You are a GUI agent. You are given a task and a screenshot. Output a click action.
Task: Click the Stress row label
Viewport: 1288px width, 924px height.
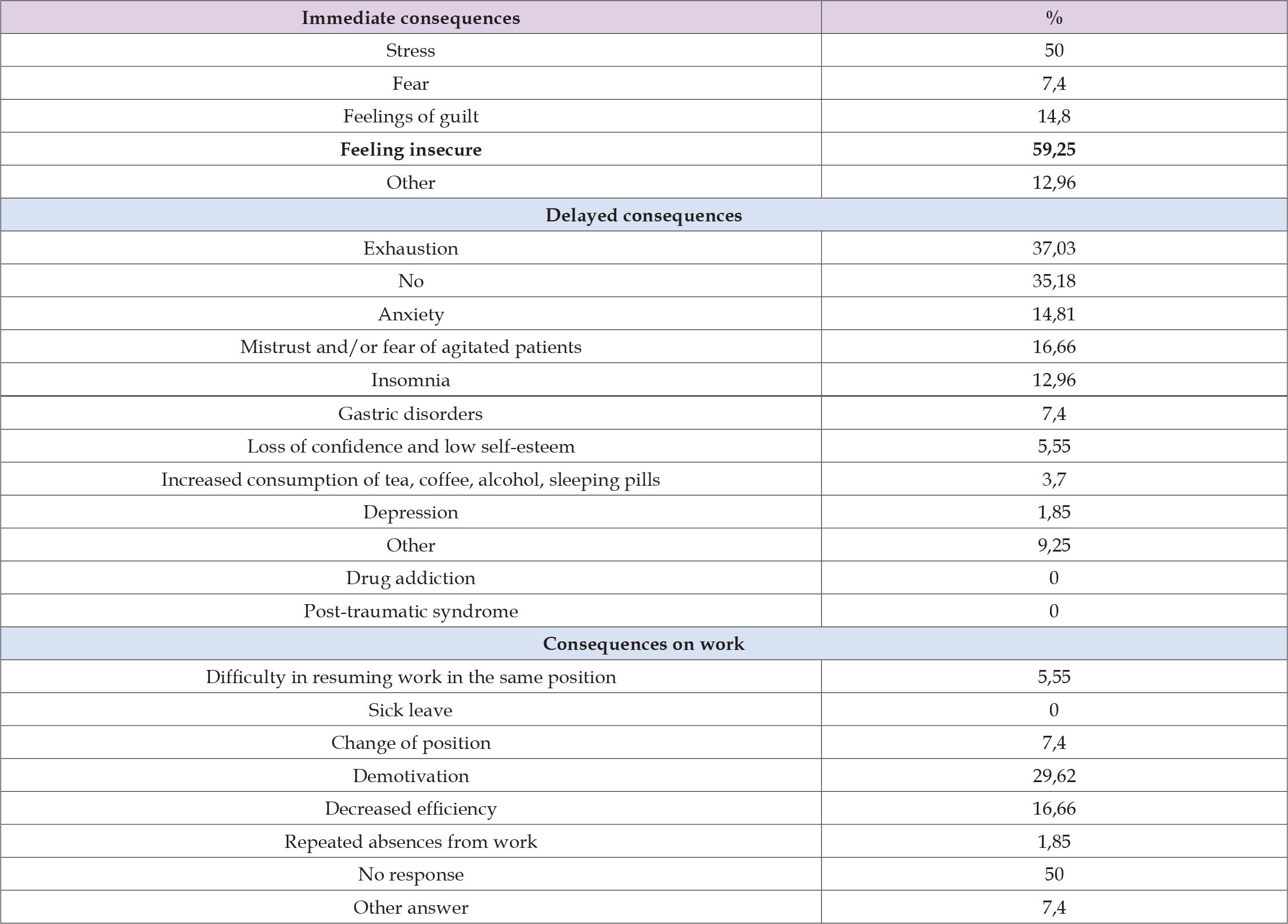tap(410, 50)
